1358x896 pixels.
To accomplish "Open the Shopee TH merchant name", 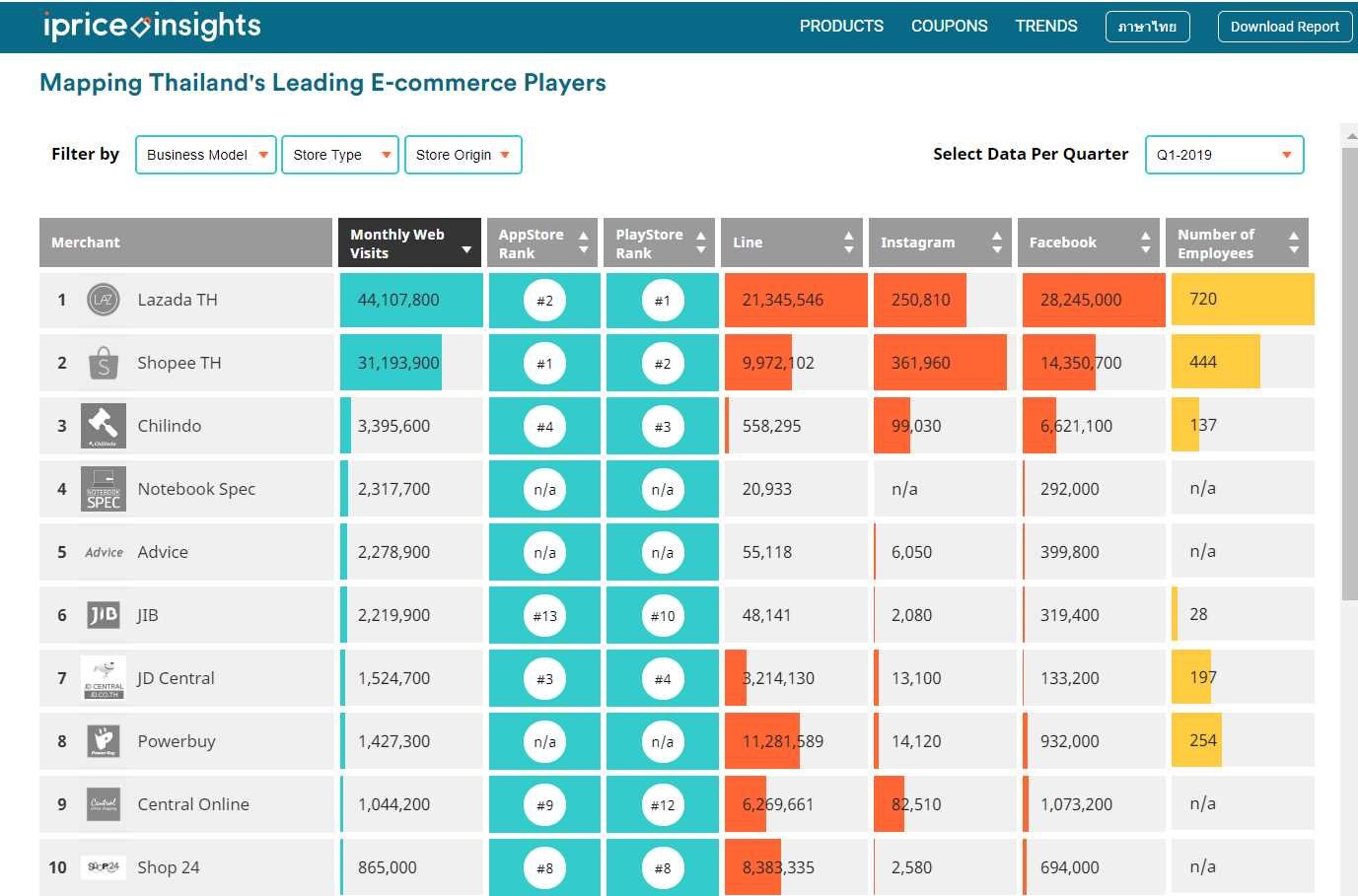I will pos(179,363).
